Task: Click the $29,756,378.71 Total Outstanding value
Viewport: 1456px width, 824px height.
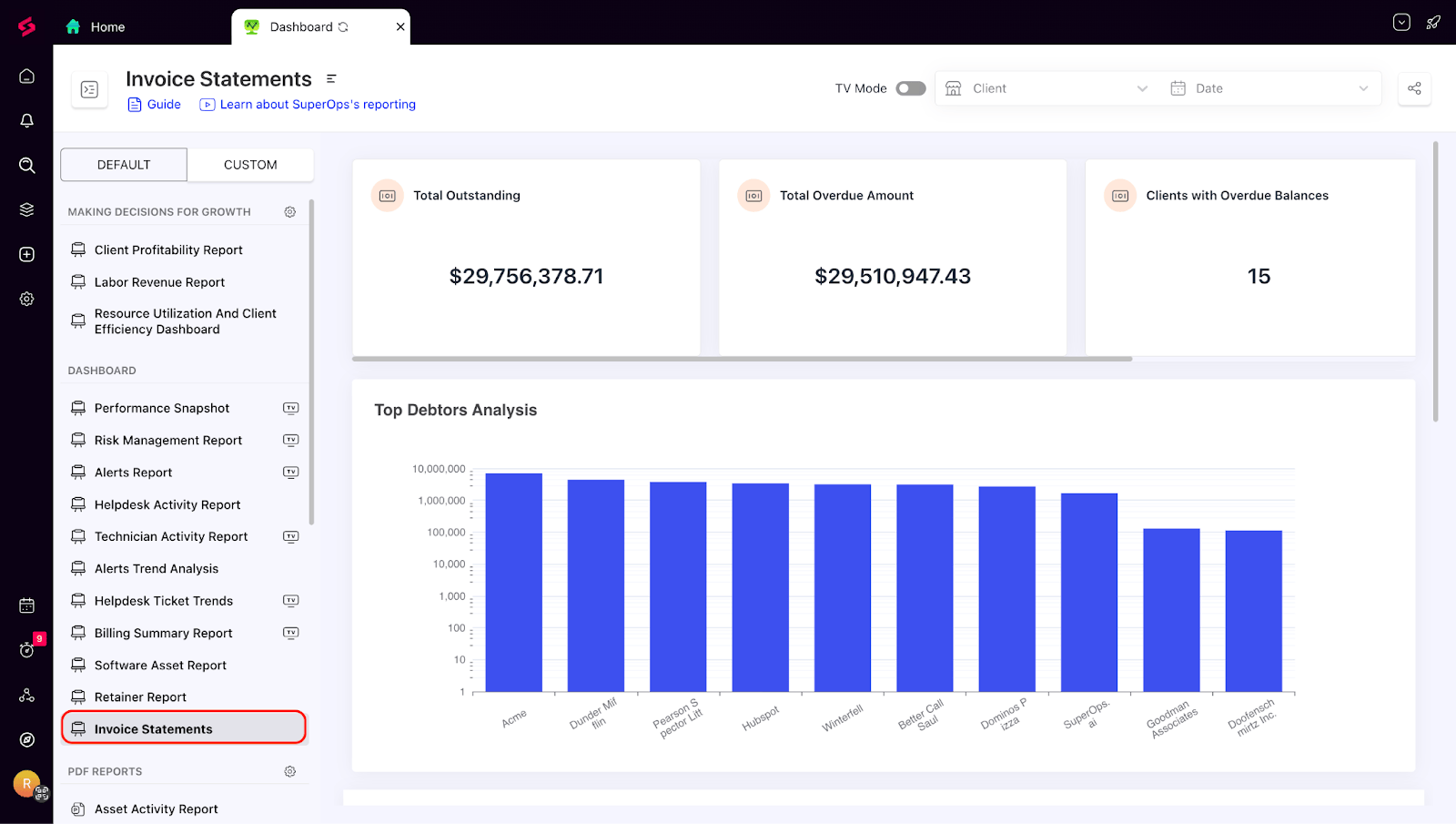Action: (x=526, y=277)
